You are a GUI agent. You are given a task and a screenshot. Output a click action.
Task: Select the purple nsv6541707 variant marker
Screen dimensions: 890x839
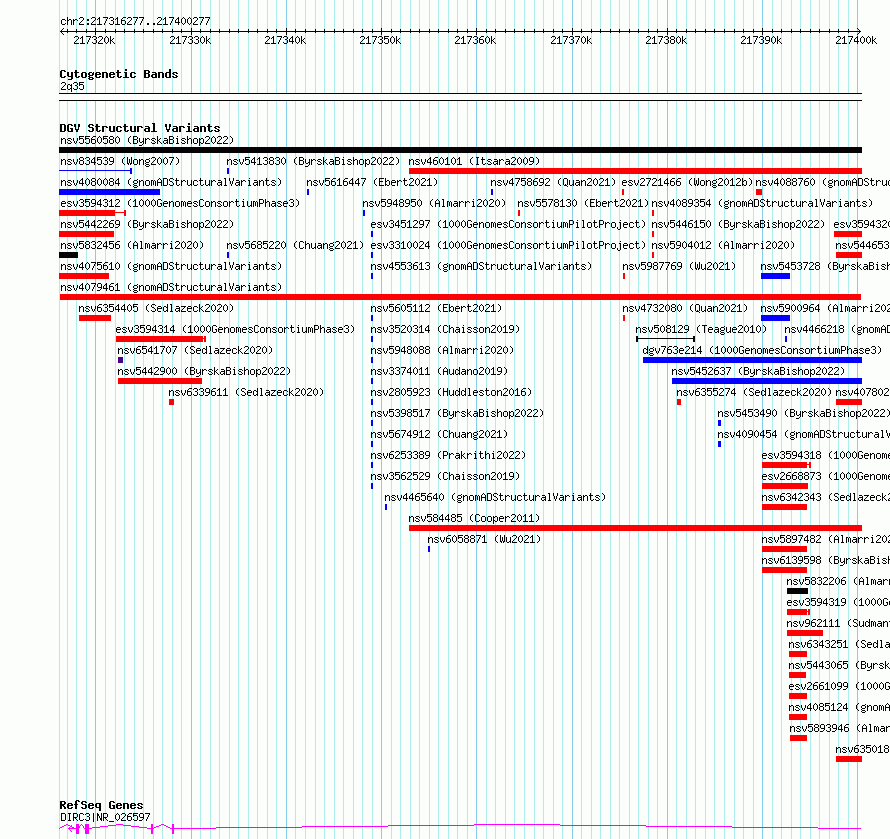click(x=120, y=360)
